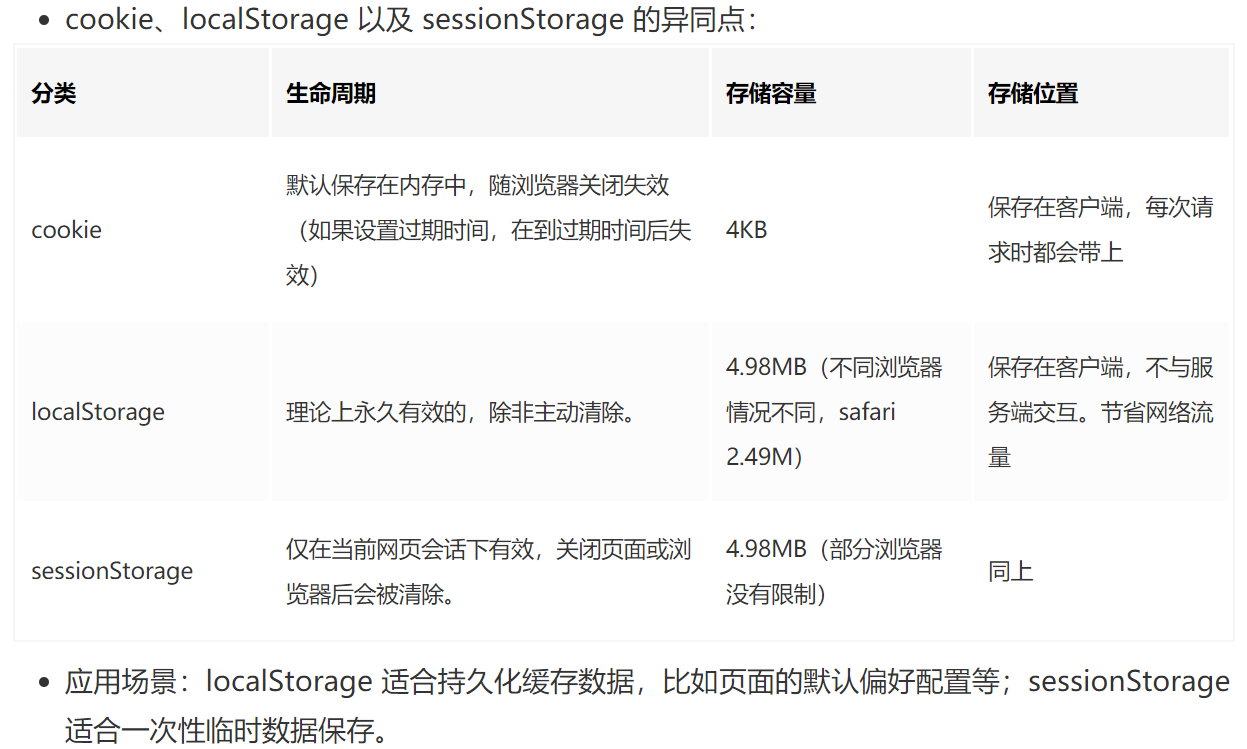Click the 理论上永久有效的 lifecycle cell

coord(462,412)
